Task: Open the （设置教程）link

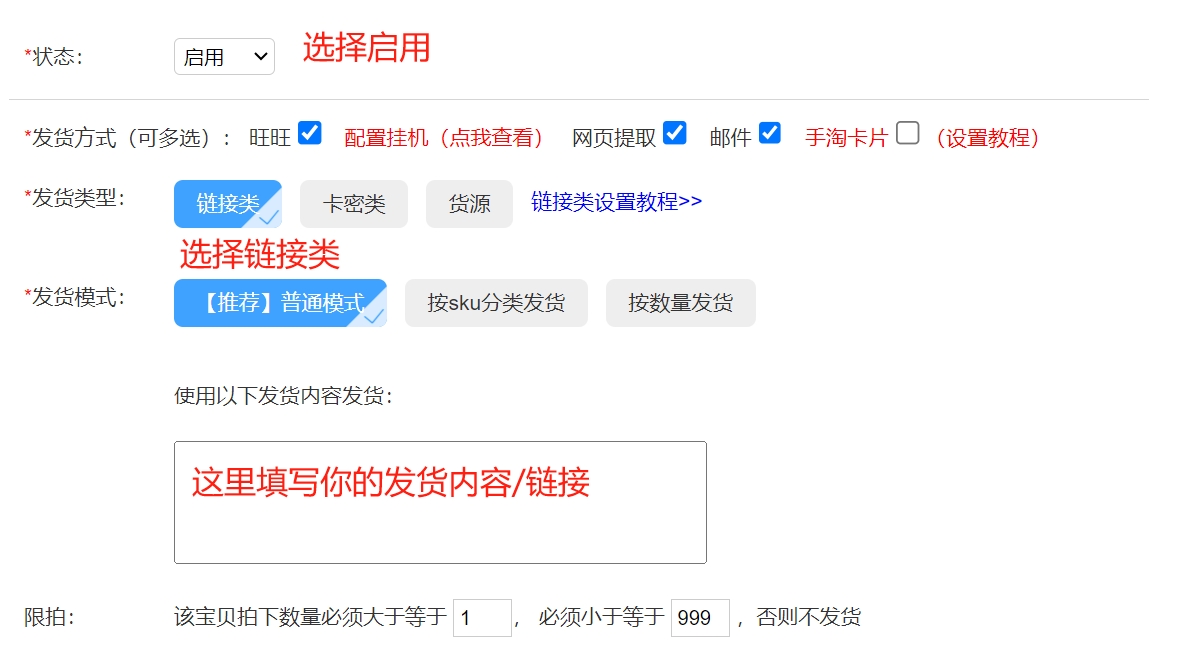Action: coord(986,138)
